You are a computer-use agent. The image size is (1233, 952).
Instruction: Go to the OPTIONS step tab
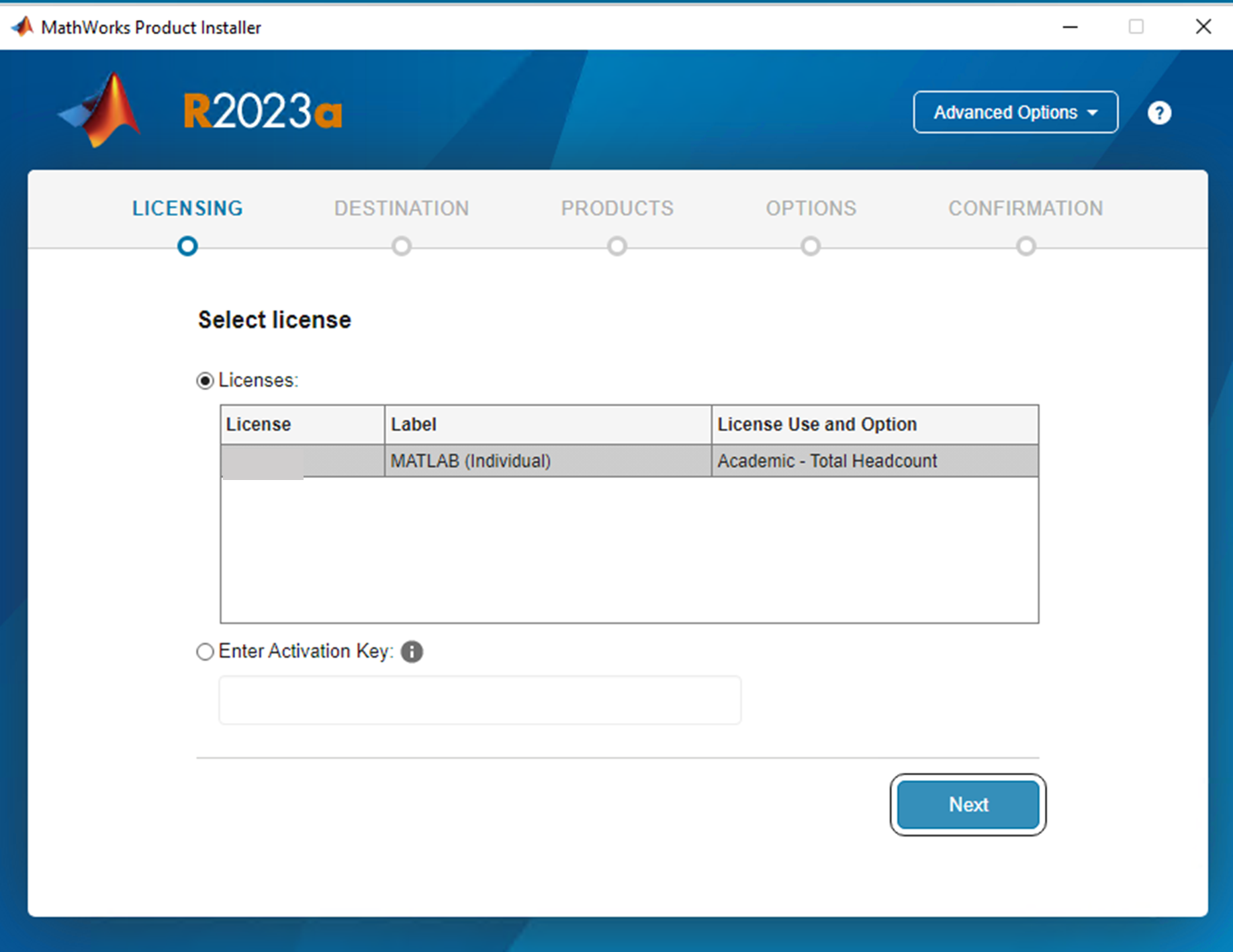811,208
